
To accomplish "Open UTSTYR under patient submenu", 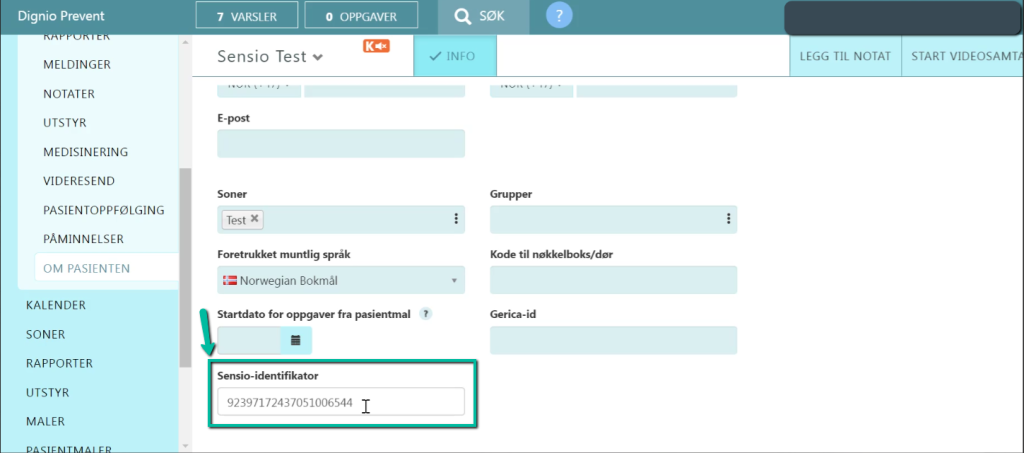I will click(65, 123).
